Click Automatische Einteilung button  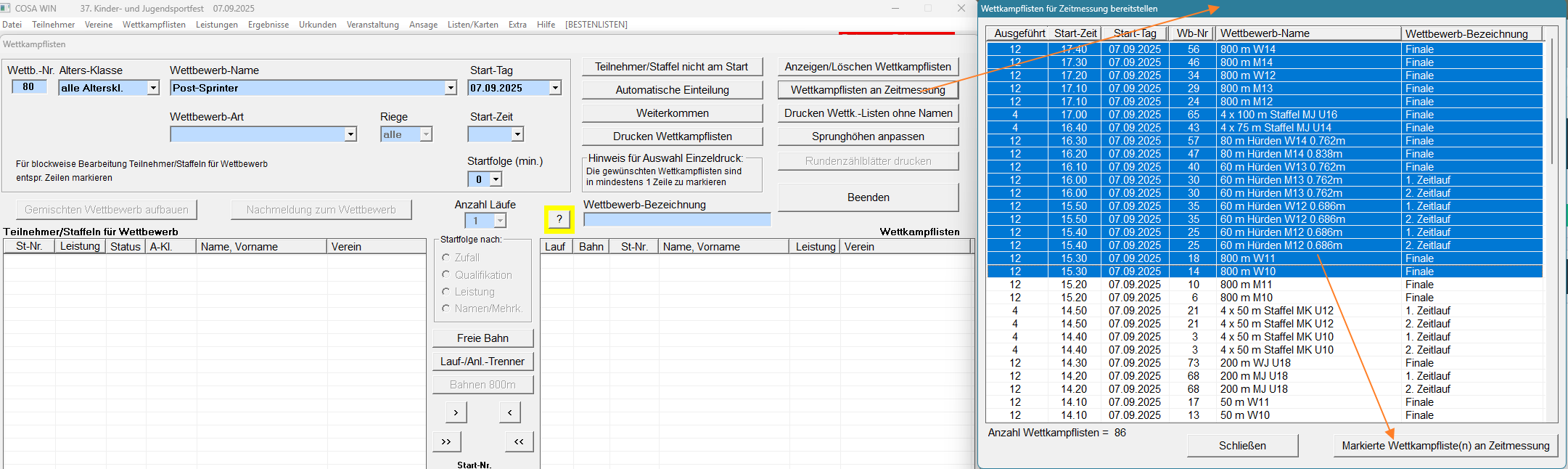[672, 90]
